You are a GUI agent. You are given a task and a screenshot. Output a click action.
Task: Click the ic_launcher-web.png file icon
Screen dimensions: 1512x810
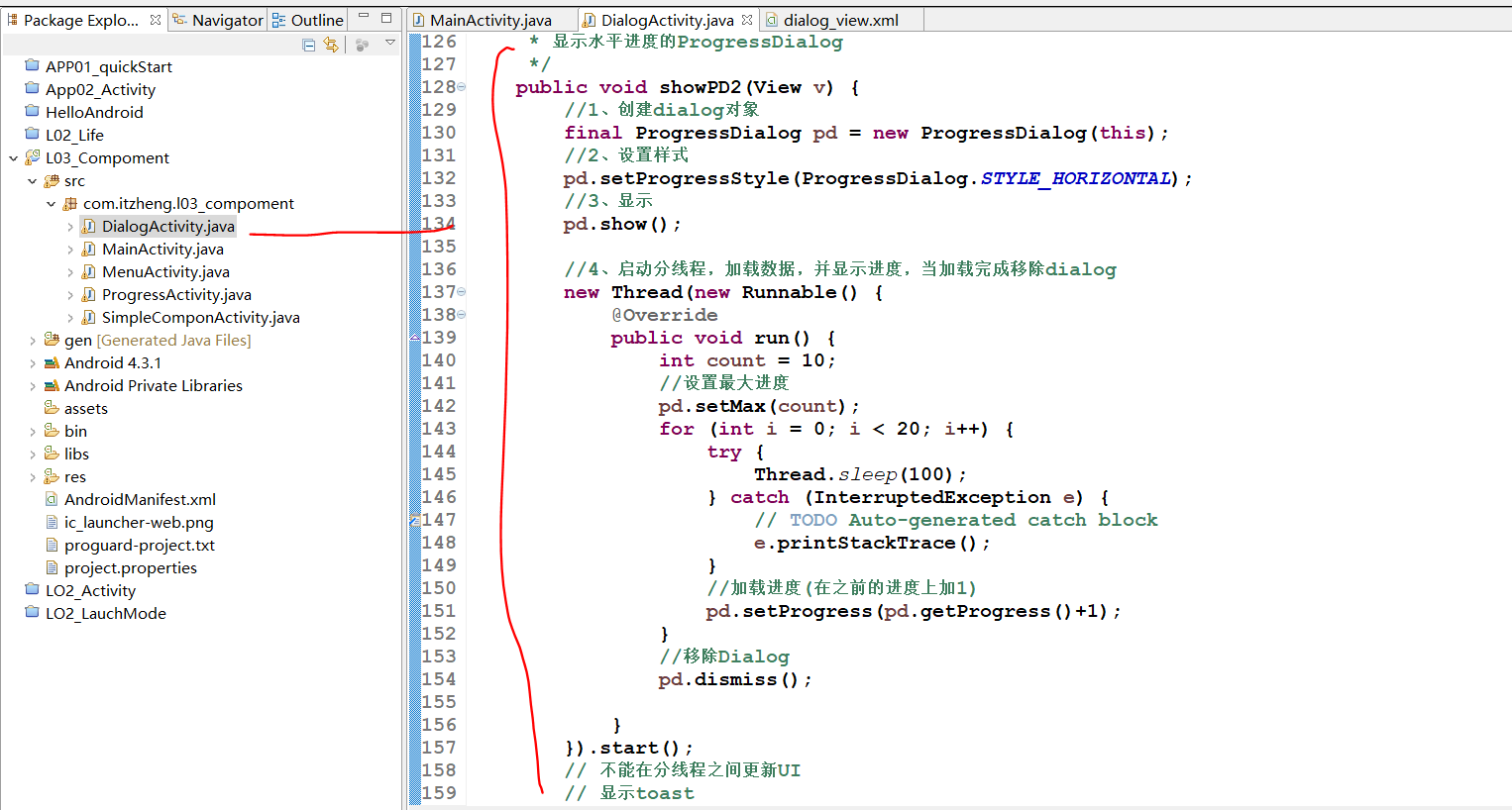coord(52,522)
